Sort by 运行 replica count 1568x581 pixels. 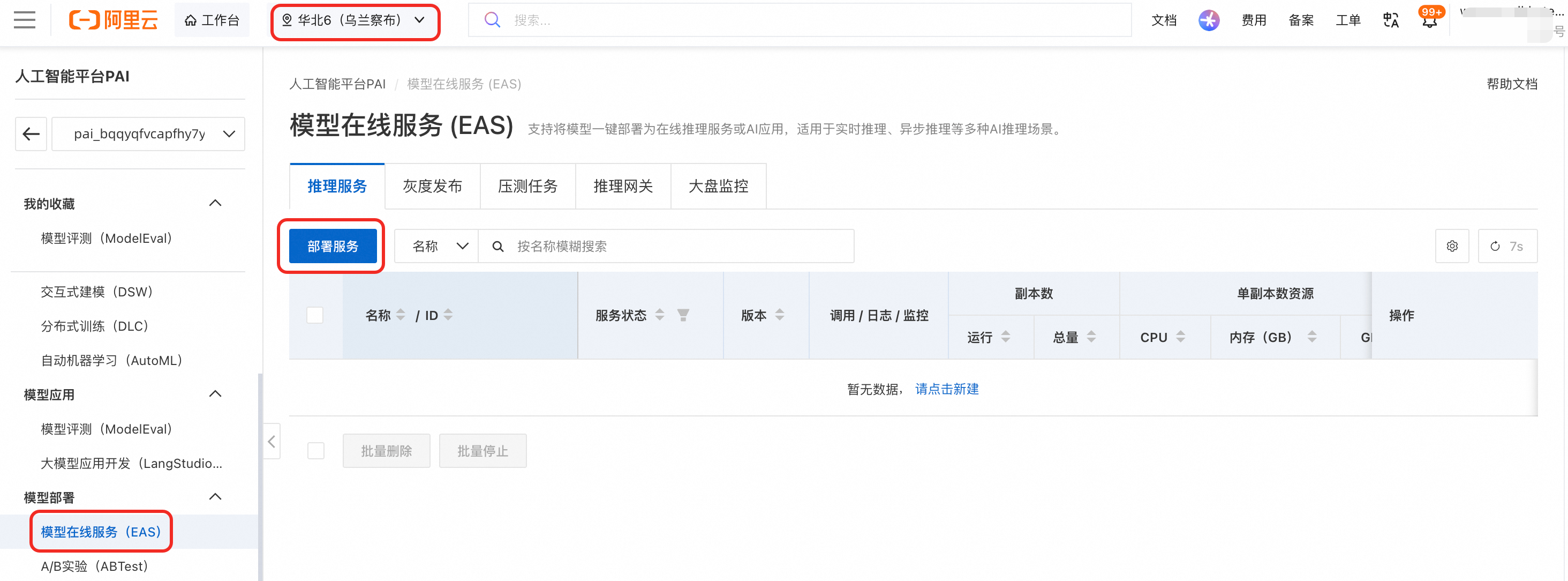1006,337
